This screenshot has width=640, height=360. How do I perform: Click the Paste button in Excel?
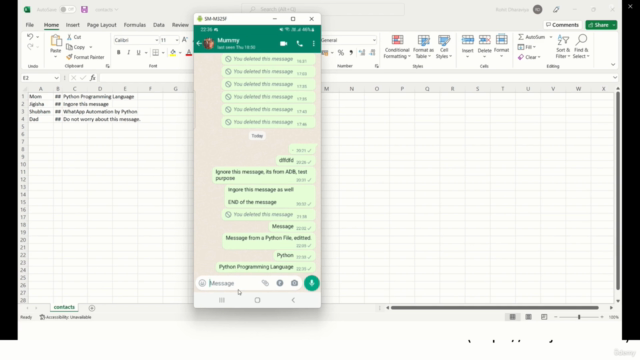point(56,44)
